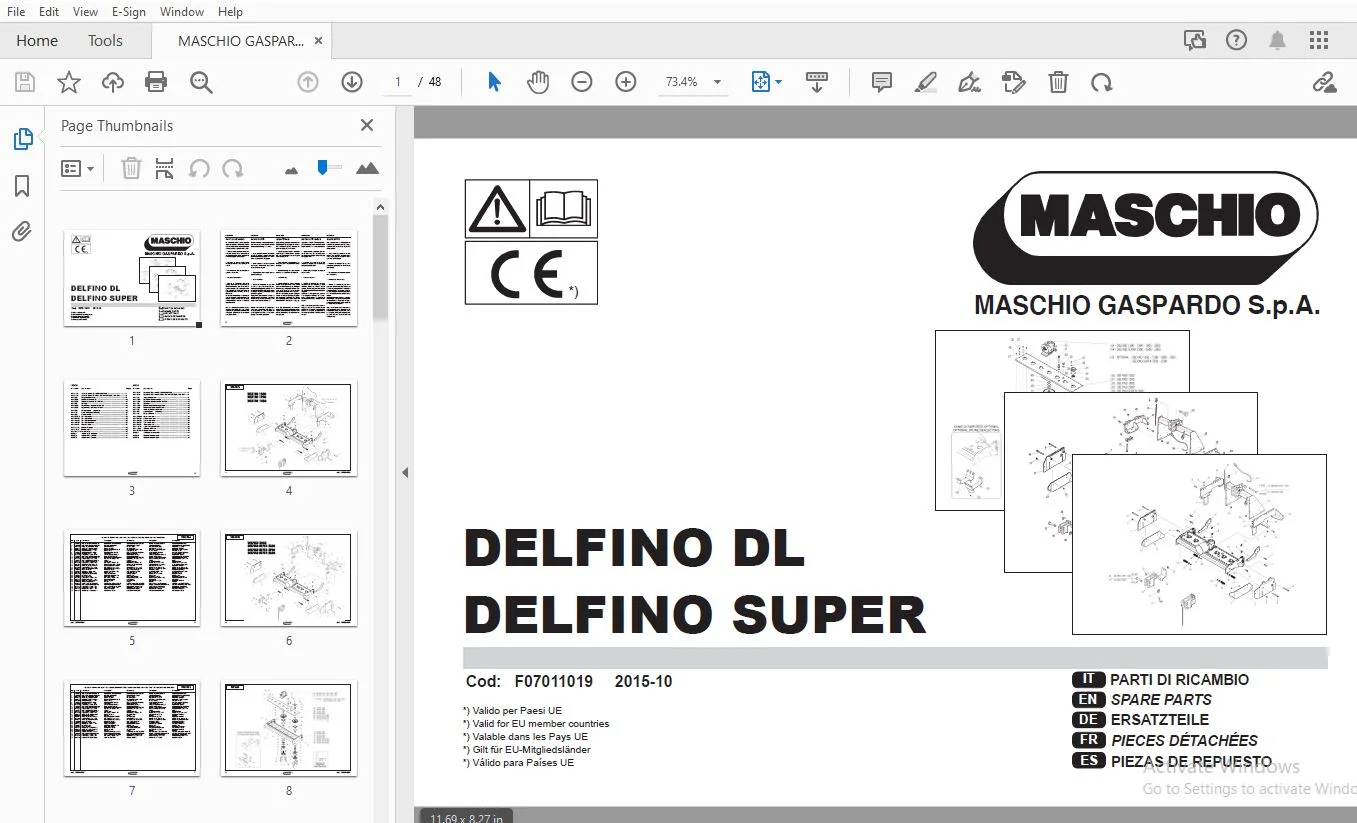Open the Help question mark icon
Screen dimensions: 1357x823
tap(1237, 41)
